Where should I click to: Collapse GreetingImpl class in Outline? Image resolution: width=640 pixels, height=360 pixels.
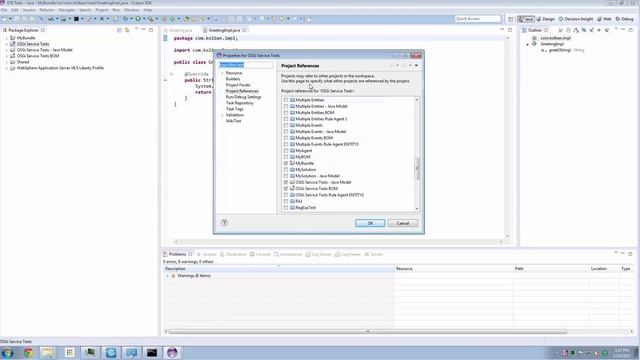[x=528, y=44]
